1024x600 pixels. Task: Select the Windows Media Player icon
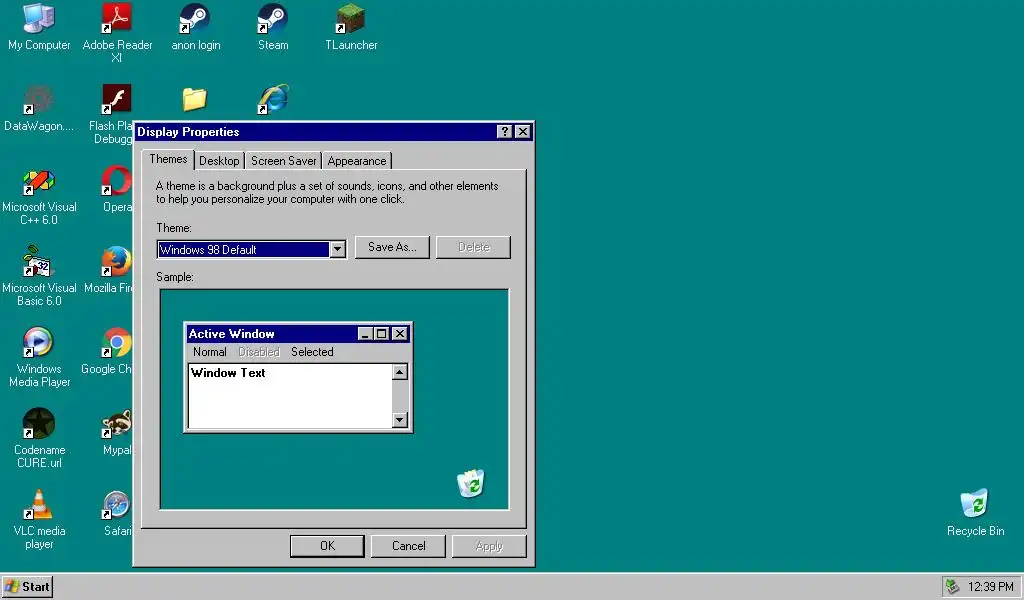coord(39,358)
